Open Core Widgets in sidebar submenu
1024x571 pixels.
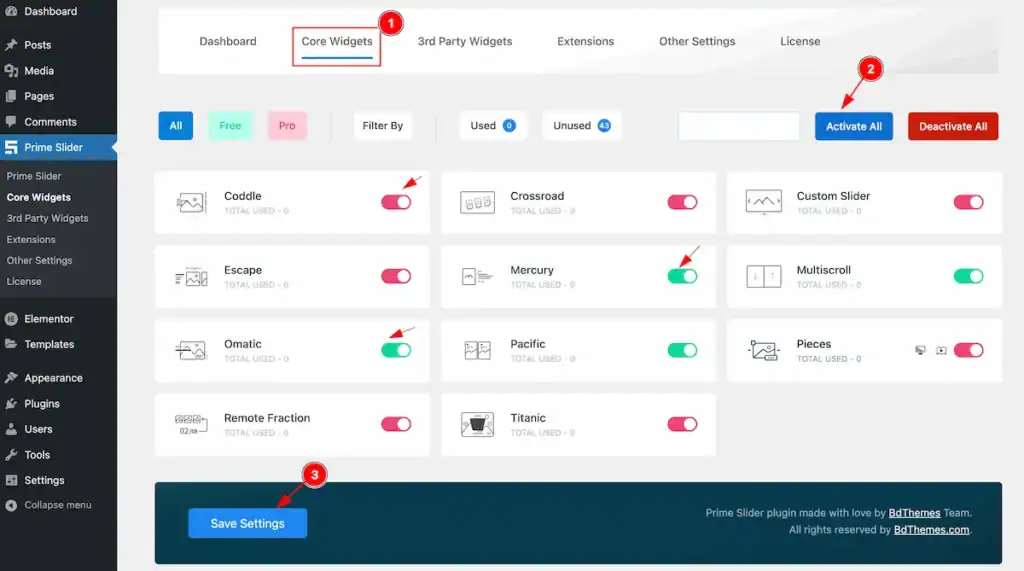tap(39, 197)
